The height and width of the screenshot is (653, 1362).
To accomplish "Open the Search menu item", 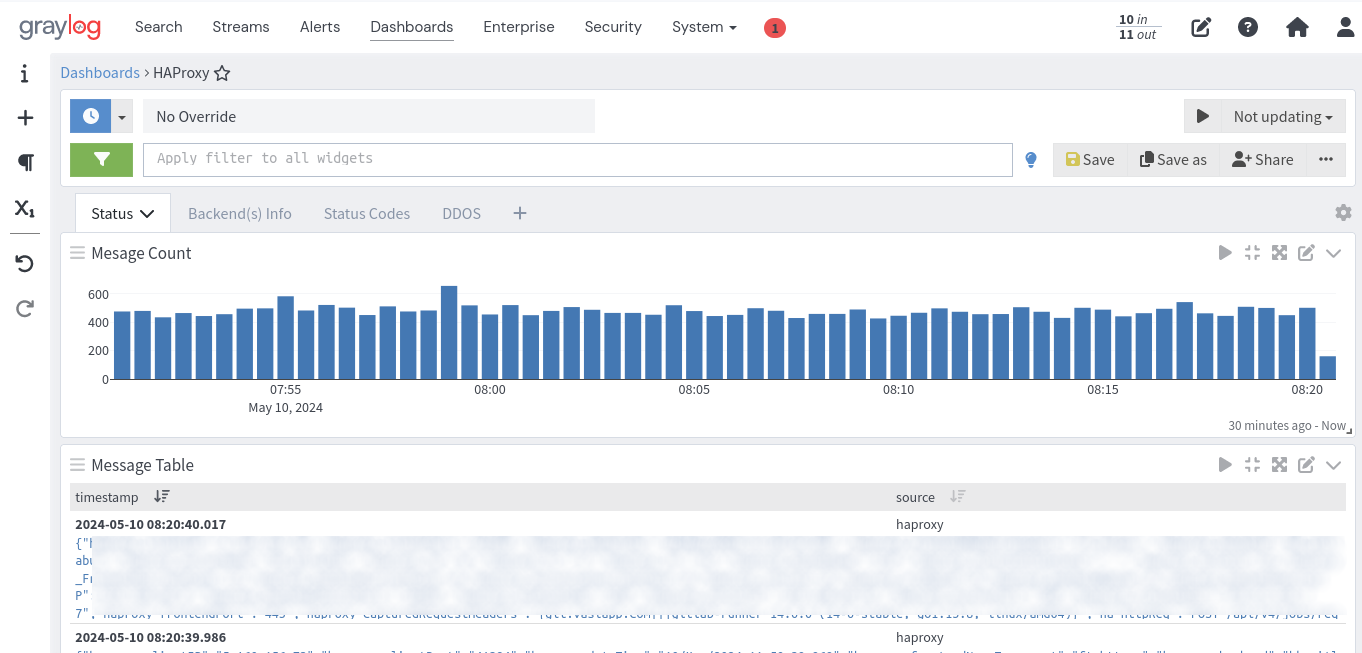I will (158, 27).
